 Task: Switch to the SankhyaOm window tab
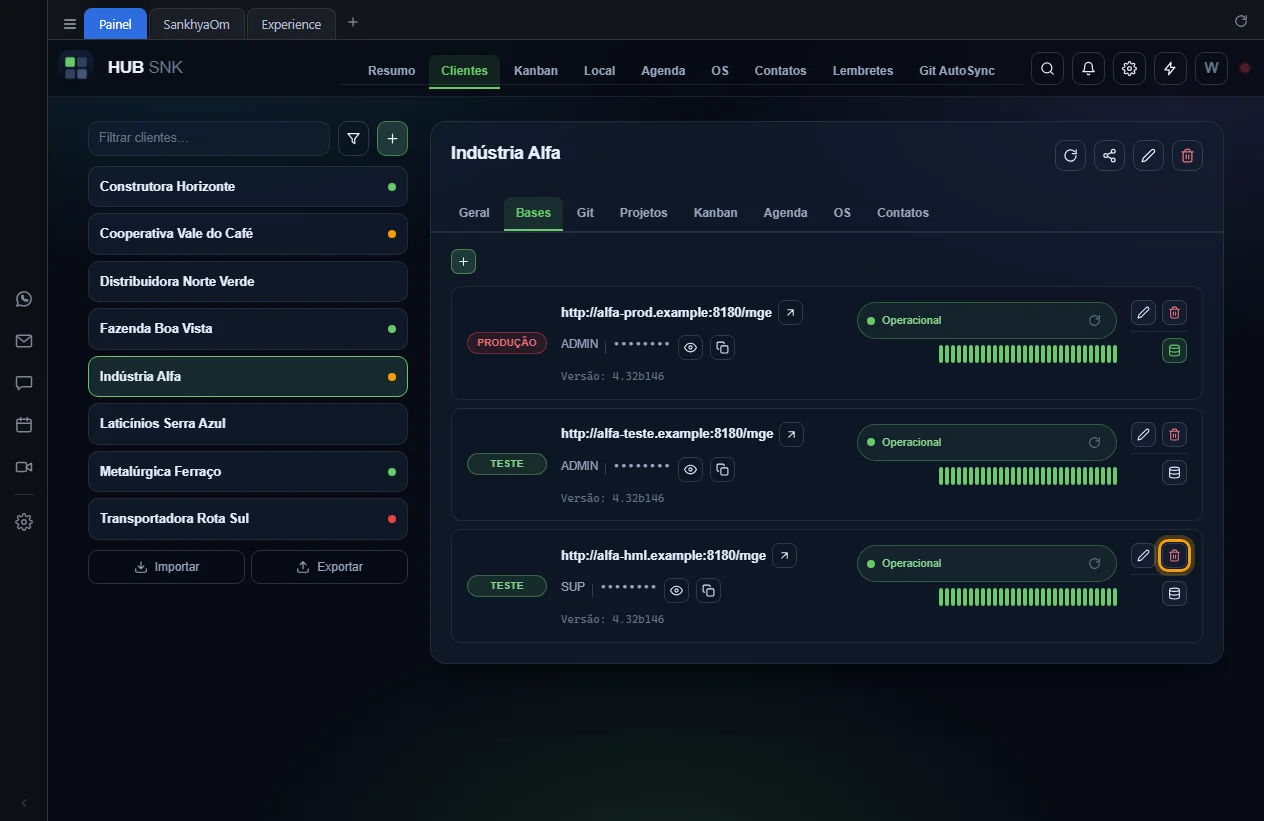(x=196, y=24)
